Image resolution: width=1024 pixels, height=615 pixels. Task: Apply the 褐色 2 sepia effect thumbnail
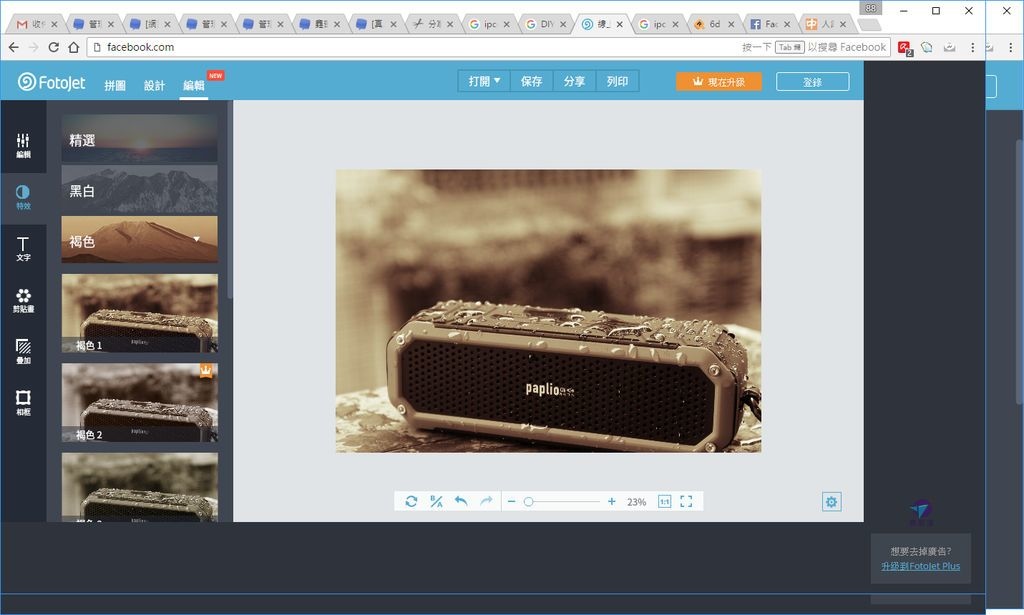[140, 403]
